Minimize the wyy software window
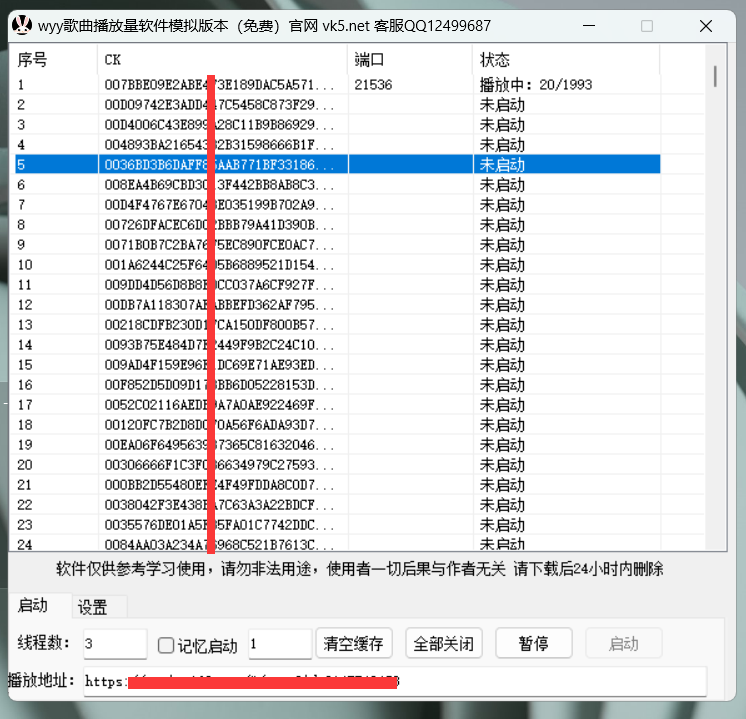 pos(589,25)
